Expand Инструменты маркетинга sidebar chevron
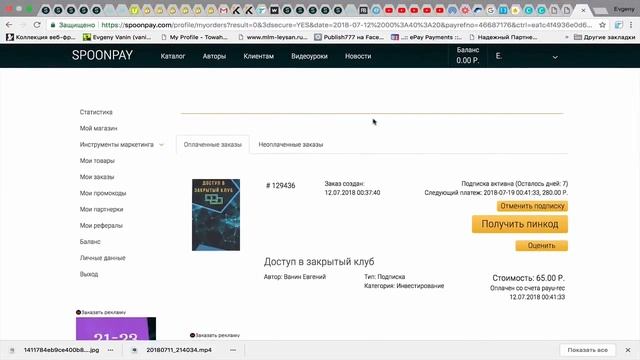This screenshot has height=360, width=640. coord(161,144)
